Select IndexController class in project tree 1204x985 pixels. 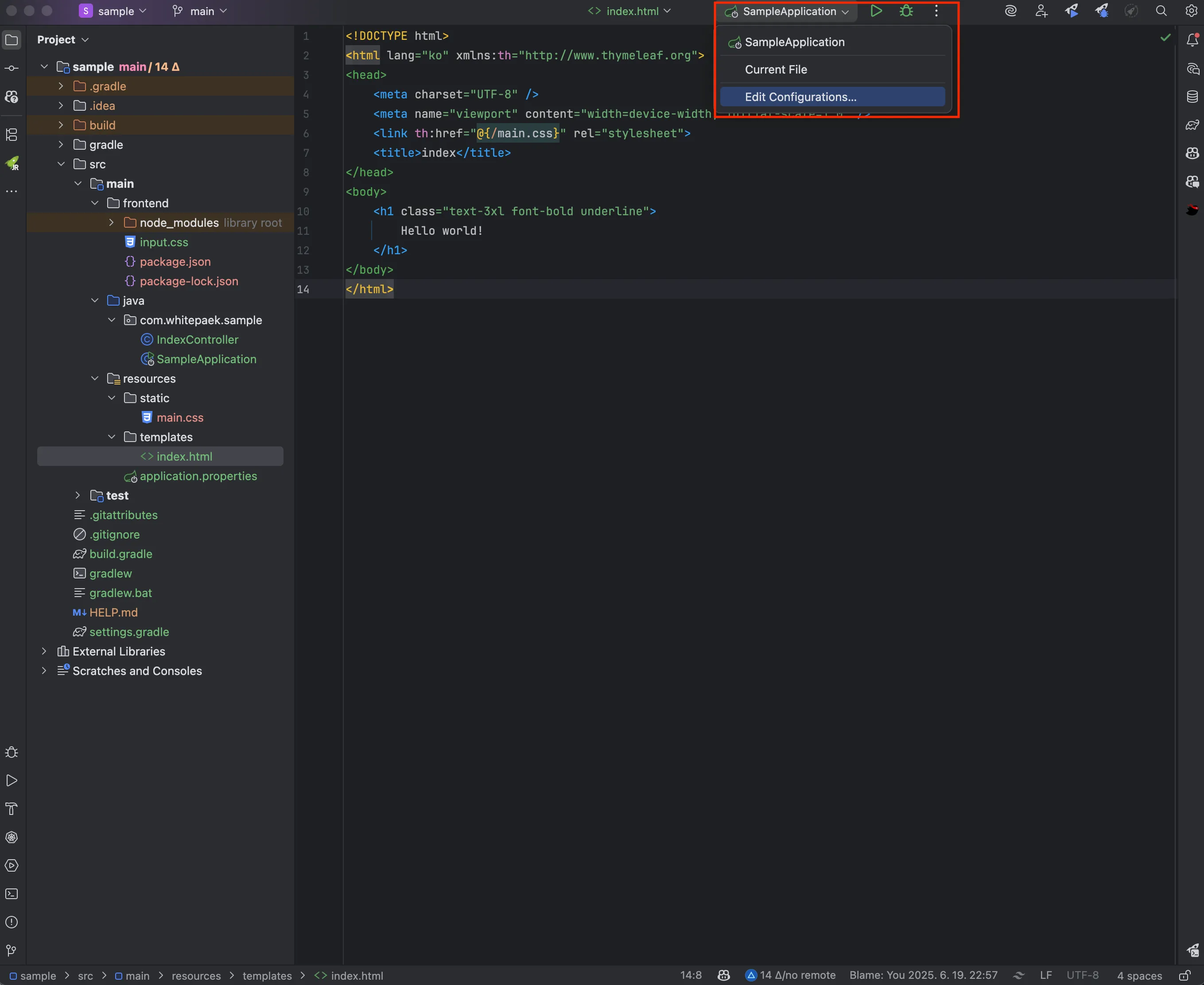(x=198, y=339)
